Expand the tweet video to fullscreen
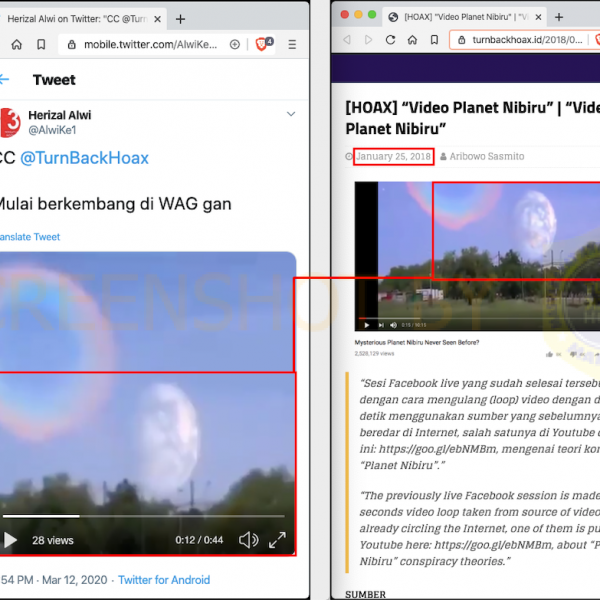The image size is (600, 600). point(277,540)
